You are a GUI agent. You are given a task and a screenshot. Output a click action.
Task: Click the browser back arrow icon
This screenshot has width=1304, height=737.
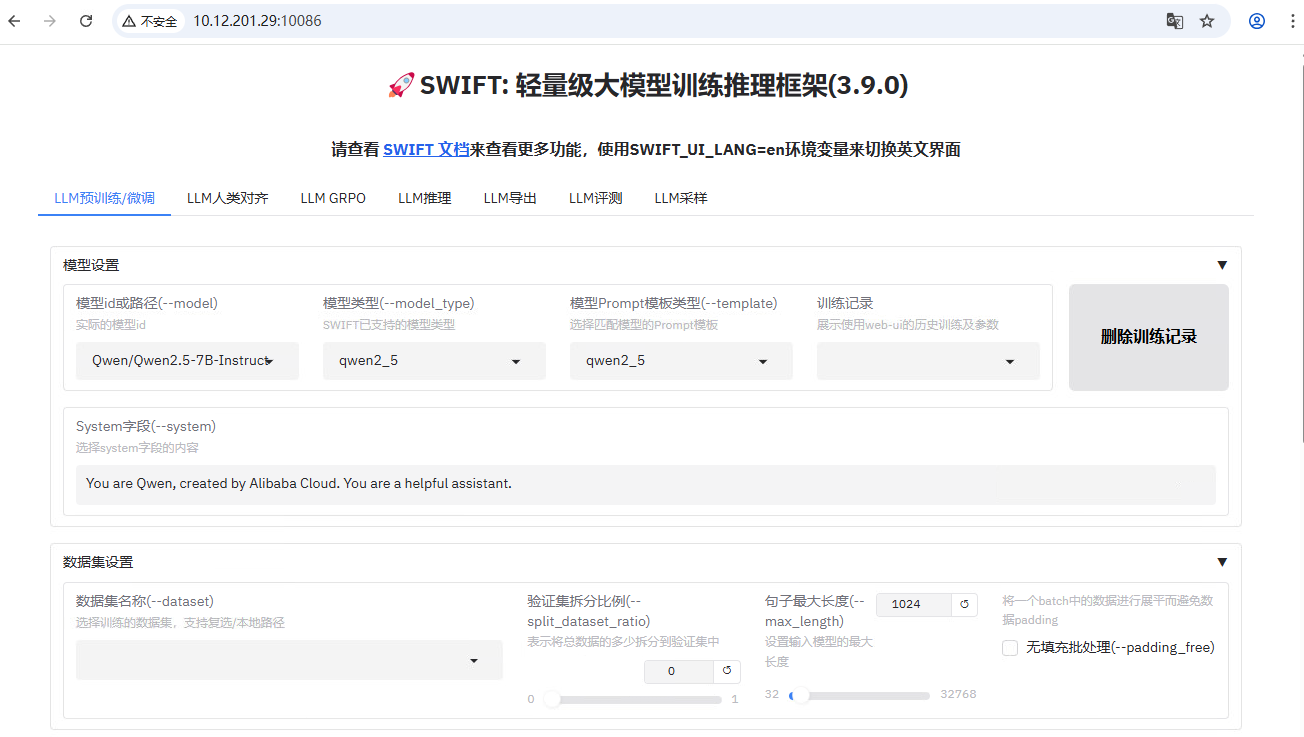coord(15,21)
